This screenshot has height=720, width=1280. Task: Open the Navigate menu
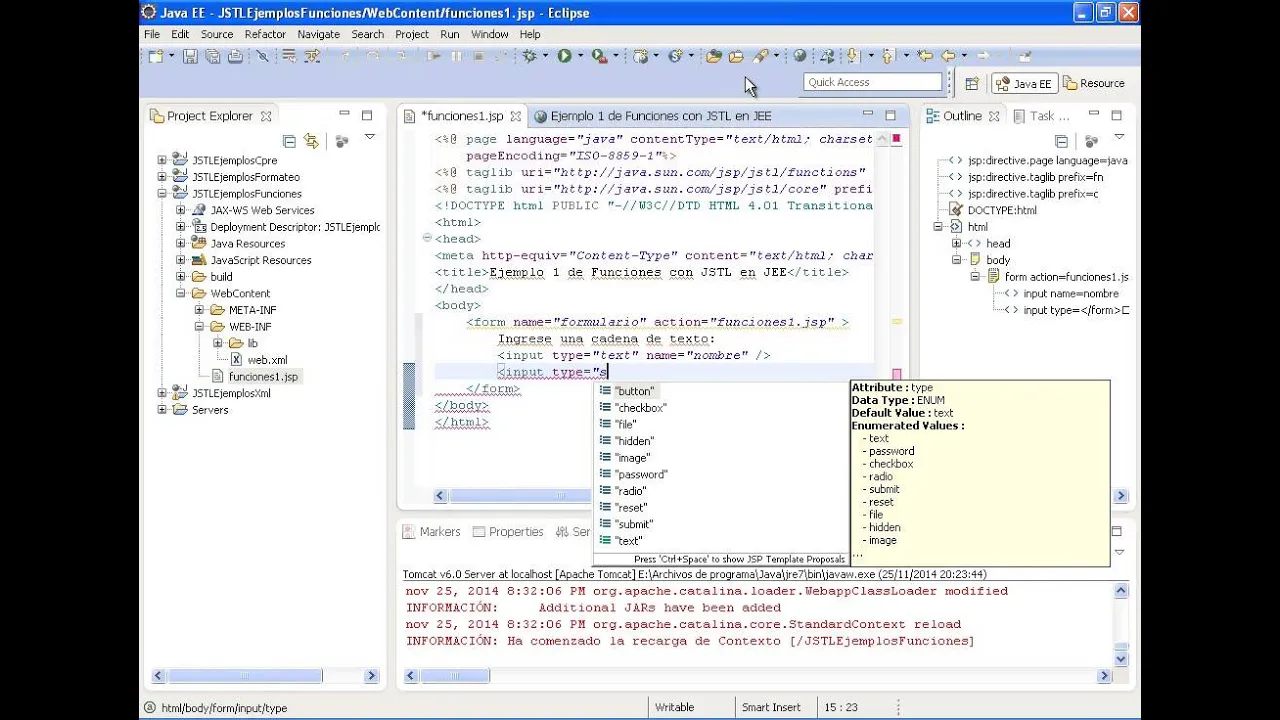coord(318,34)
